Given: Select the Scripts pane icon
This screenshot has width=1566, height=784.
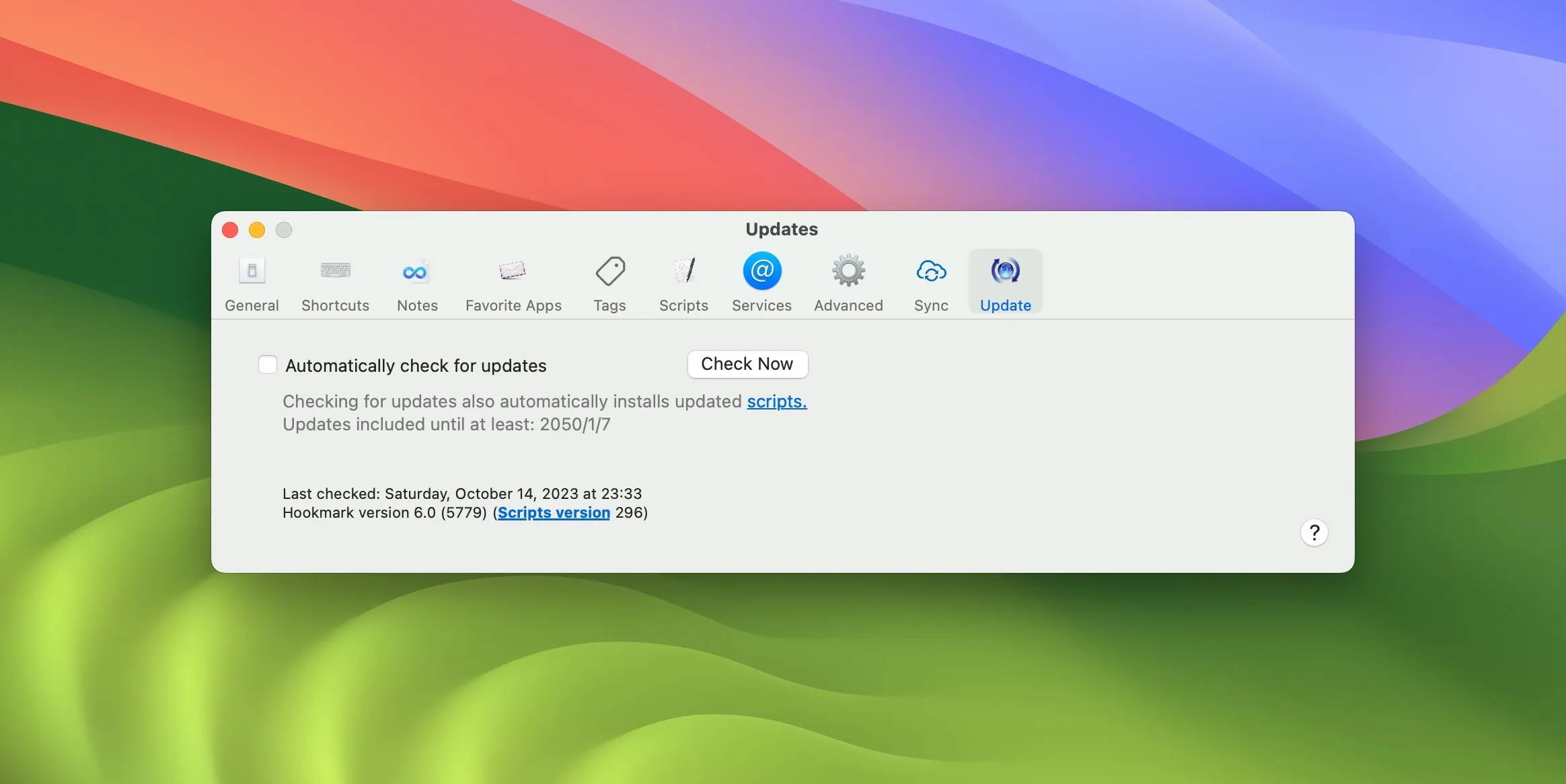Looking at the screenshot, I should tap(683, 282).
